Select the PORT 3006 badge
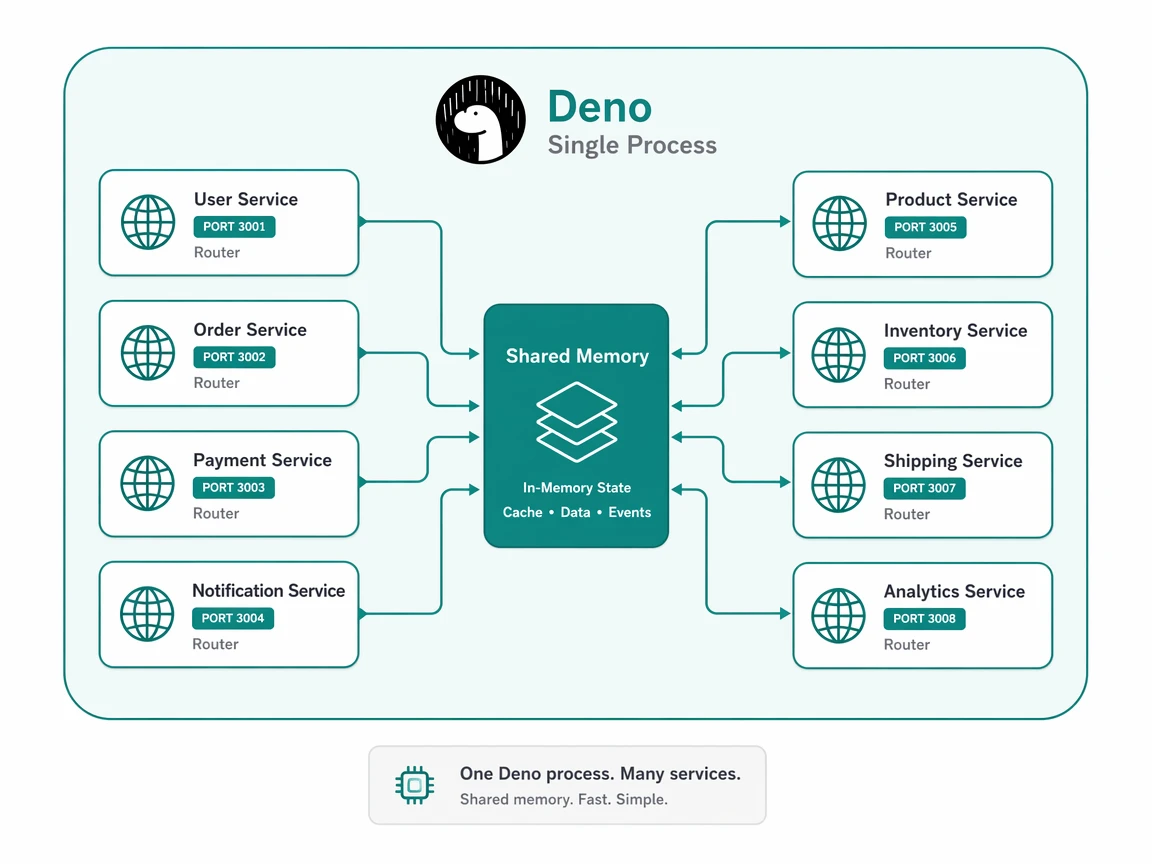Image resolution: width=1152 pixels, height=864 pixels. [x=925, y=358]
